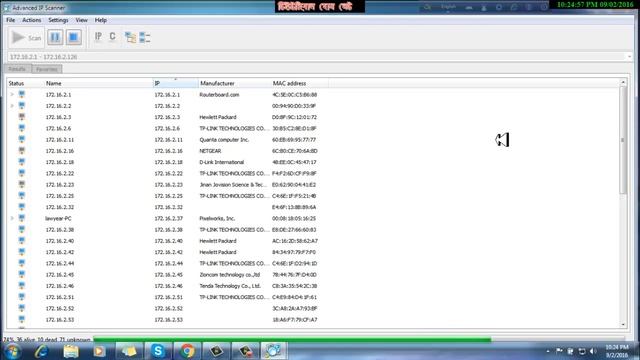The image size is (640, 360).
Task: Click the IP toolbar icon
Action: point(98,37)
